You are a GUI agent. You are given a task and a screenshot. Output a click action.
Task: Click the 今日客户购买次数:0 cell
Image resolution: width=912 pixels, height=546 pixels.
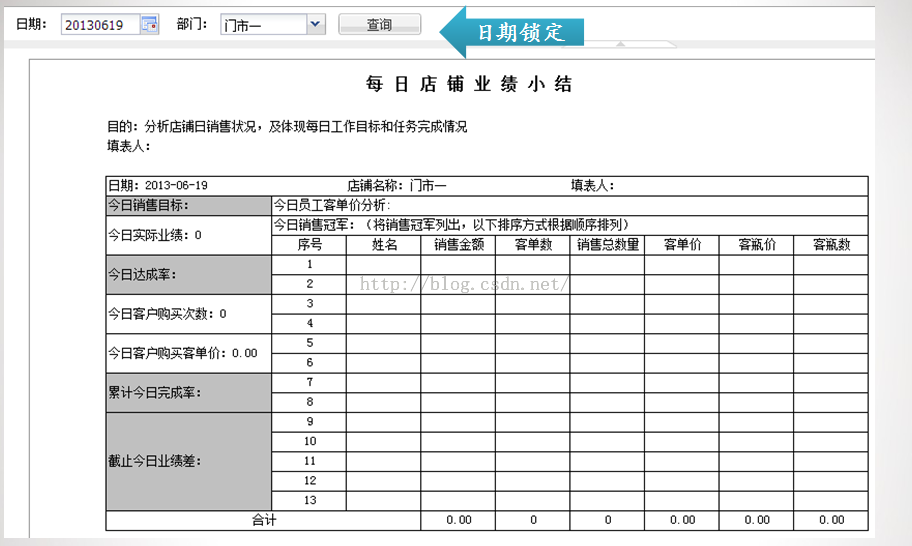(x=188, y=314)
